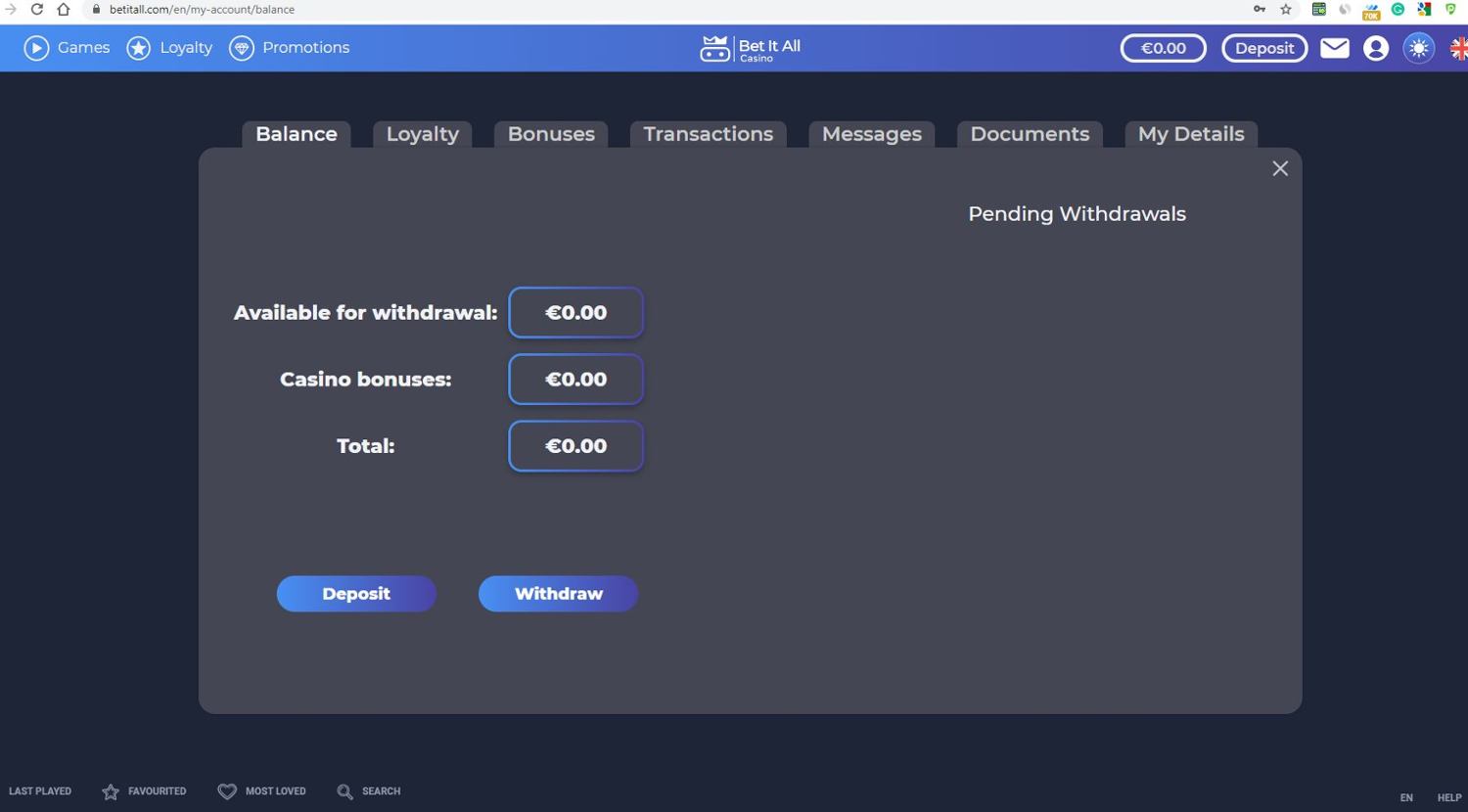This screenshot has width=1468, height=812.
Task: Open Loyalty star icon in header
Action: 139,48
